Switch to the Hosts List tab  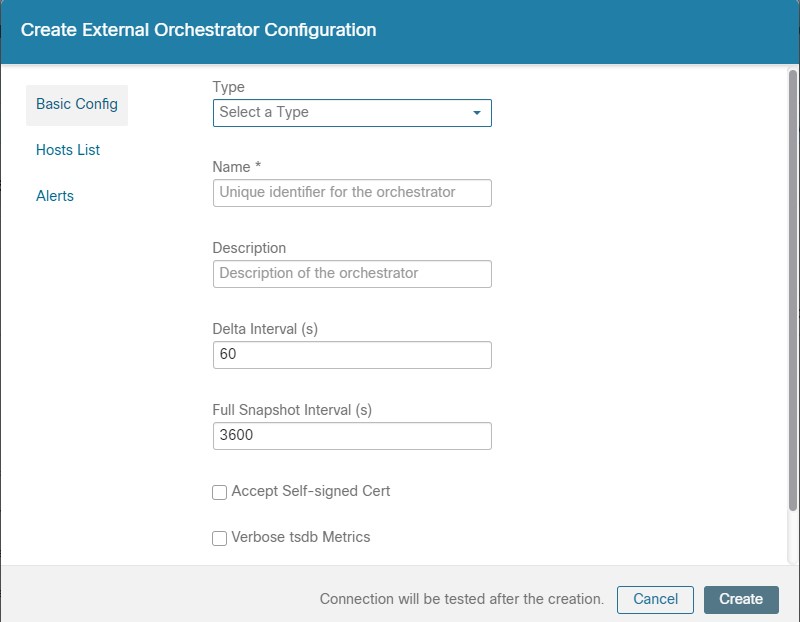tap(68, 150)
